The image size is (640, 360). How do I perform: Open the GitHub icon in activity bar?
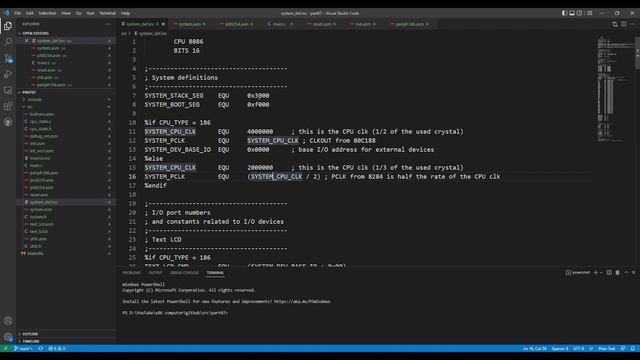coord(8,122)
